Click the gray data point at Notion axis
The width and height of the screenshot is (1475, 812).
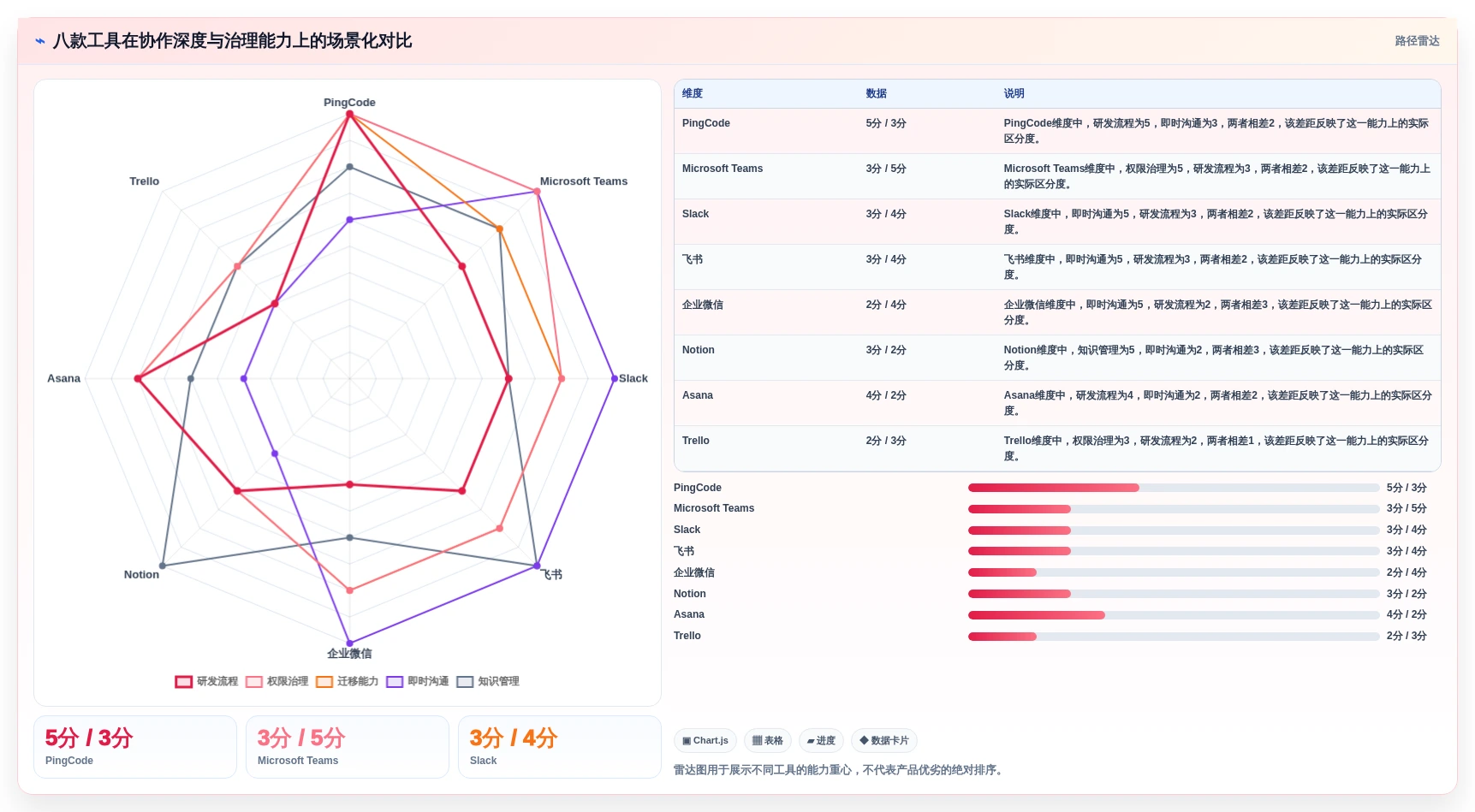(x=163, y=566)
